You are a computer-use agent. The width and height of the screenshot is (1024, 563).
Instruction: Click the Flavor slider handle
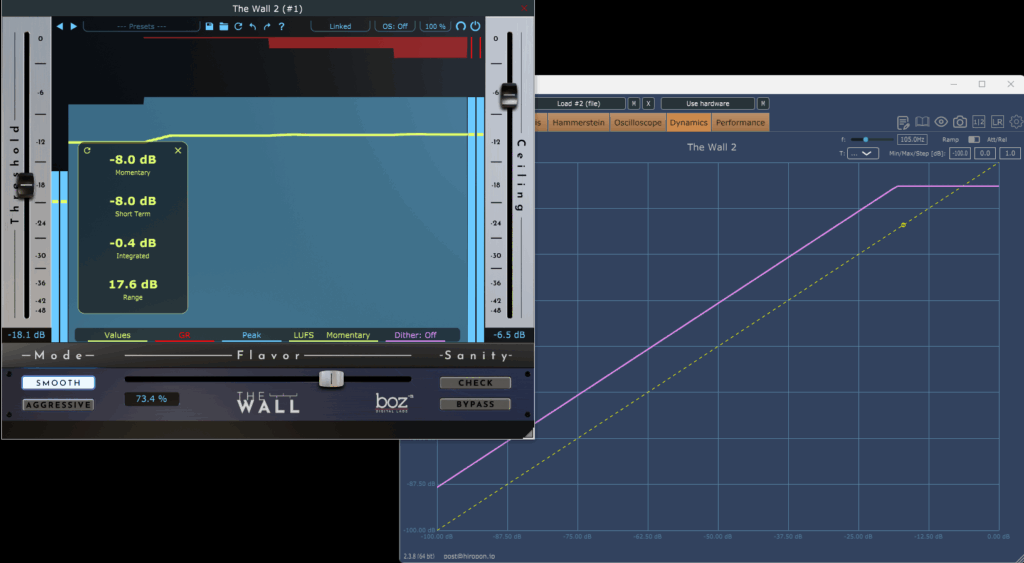(331, 379)
